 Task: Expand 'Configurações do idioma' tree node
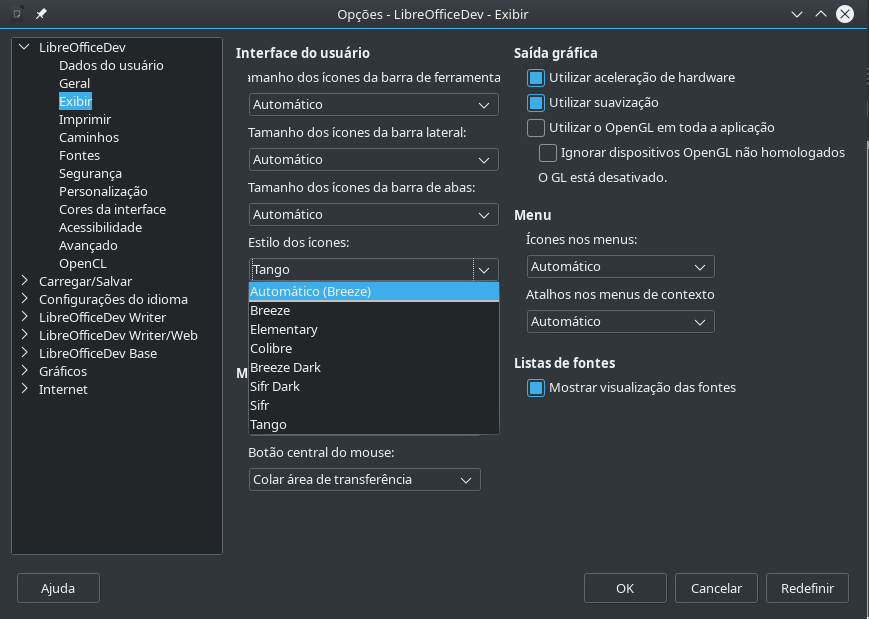click(x=24, y=299)
